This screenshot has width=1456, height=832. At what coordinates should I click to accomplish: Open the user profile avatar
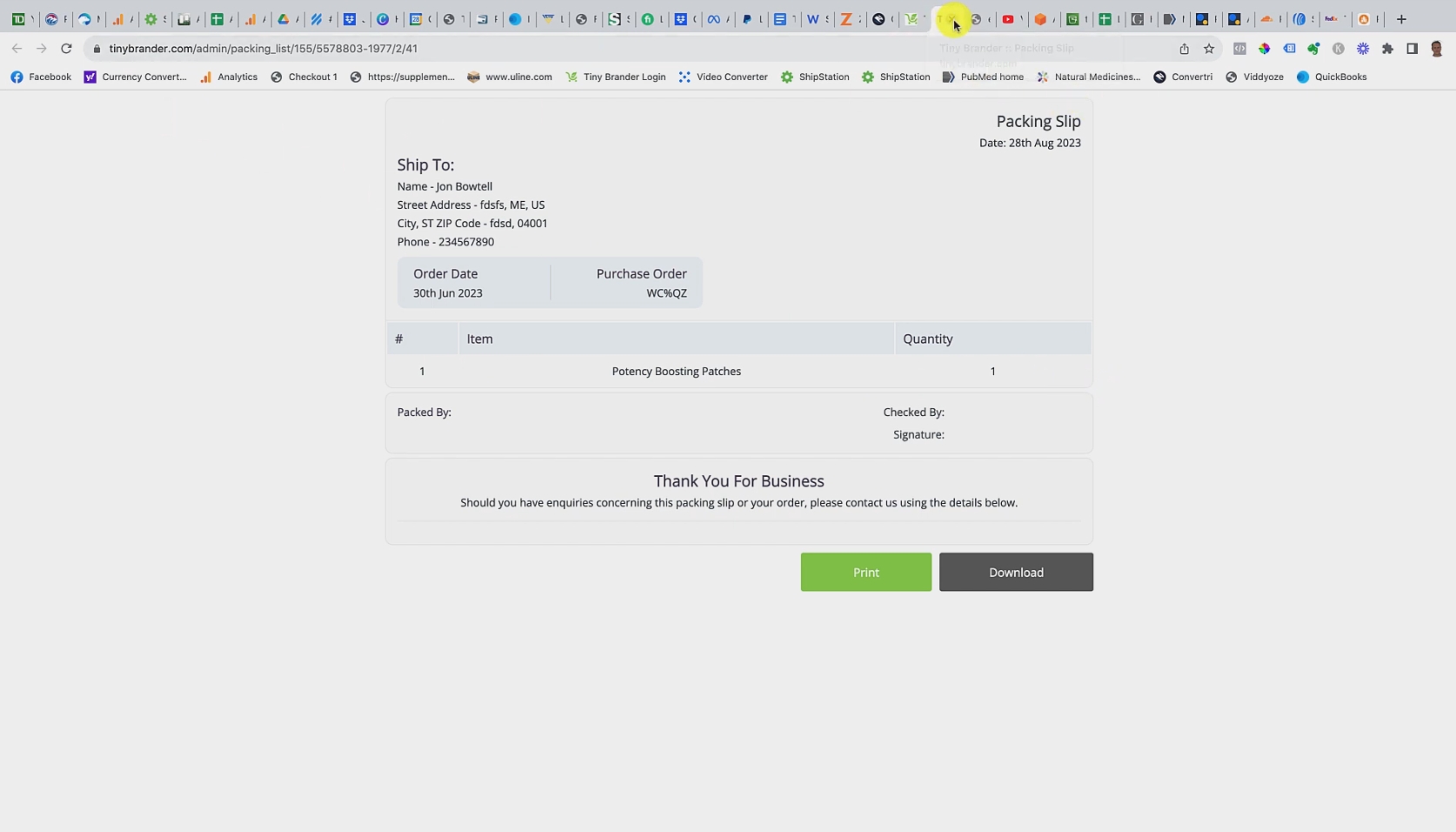tap(1437, 49)
